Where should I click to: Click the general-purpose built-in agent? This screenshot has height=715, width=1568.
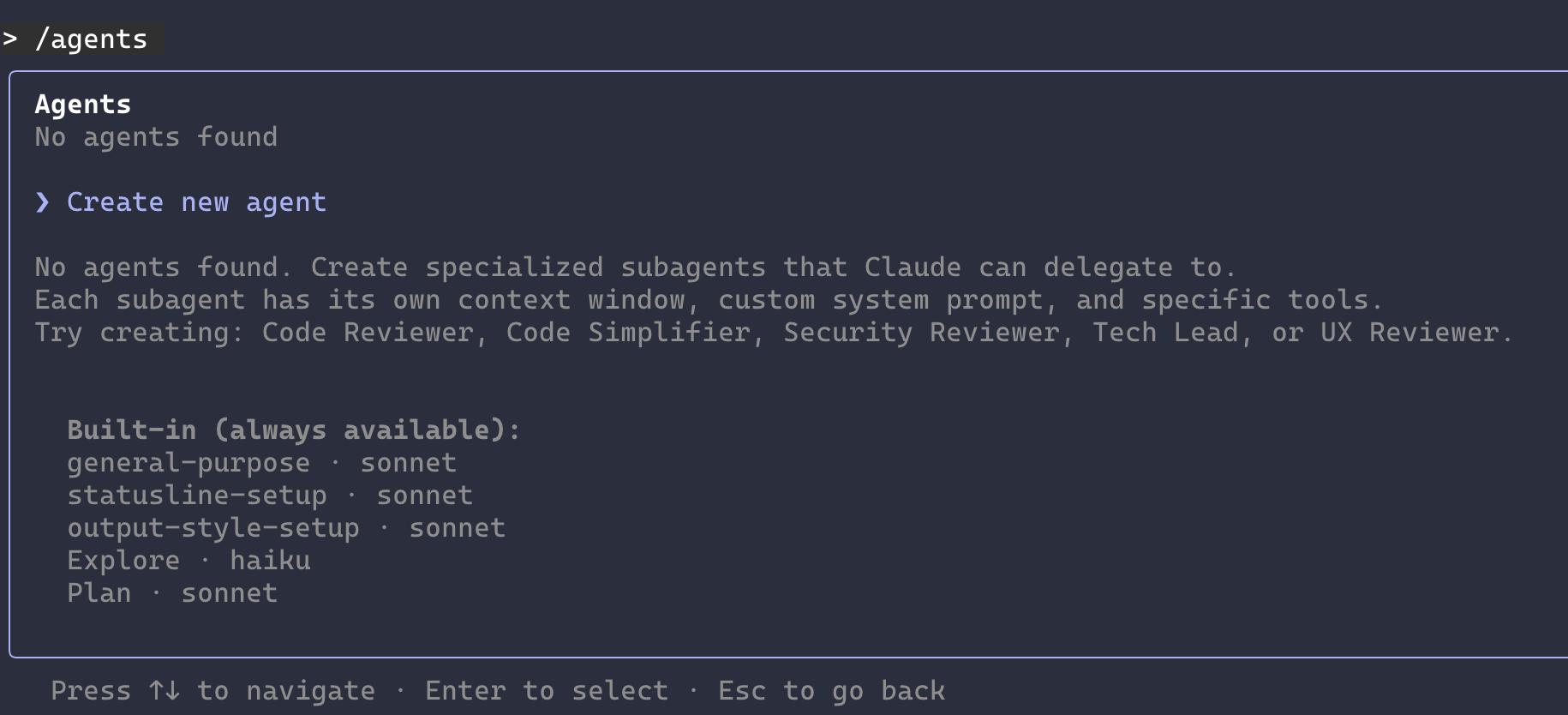189,463
